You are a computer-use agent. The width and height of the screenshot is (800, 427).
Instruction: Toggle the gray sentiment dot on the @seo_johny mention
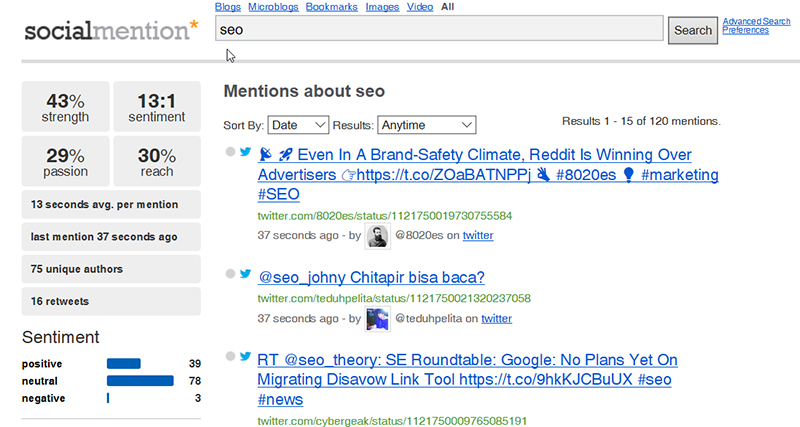(230, 273)
